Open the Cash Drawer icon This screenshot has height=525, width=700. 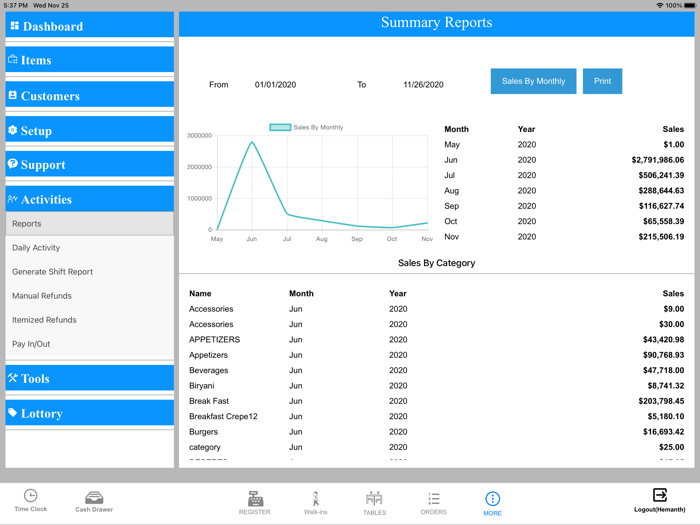(94, 497)
